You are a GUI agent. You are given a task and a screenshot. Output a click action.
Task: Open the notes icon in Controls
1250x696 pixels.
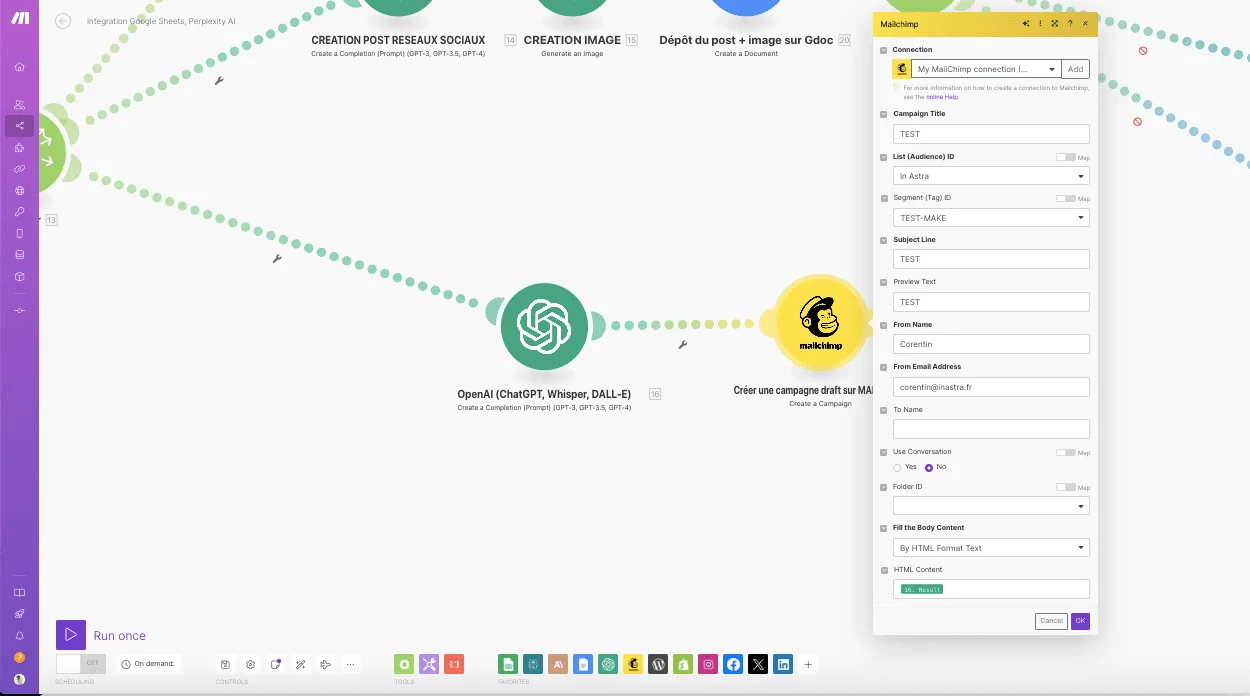click(276, 664)
